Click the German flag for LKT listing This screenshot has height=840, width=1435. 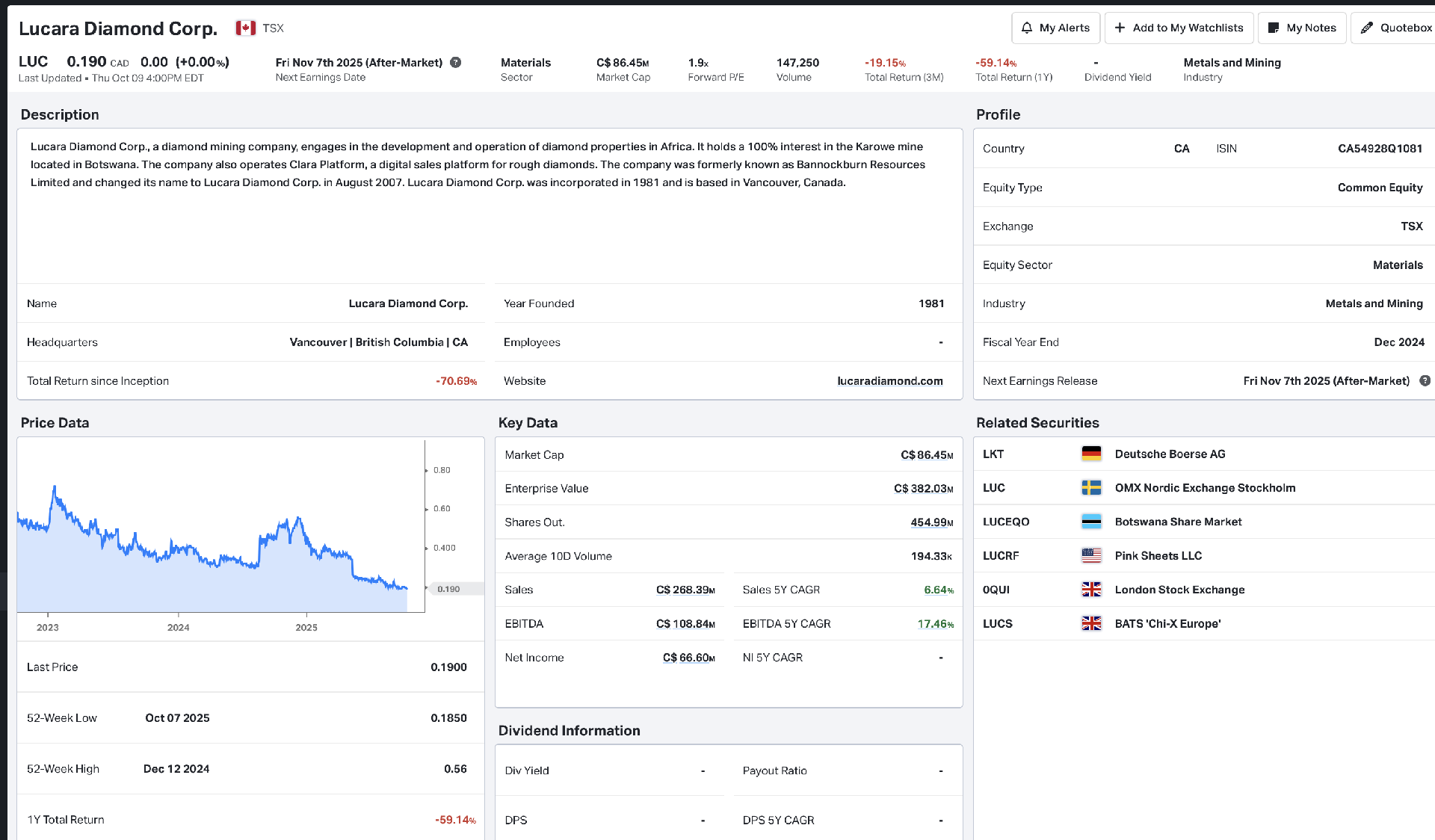(x=1091, y=454)
